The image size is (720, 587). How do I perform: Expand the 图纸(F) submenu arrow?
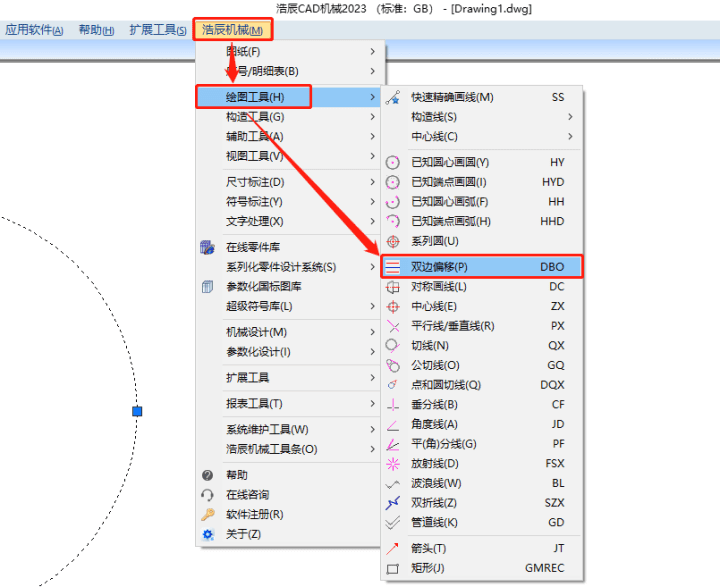coord(372,51)
